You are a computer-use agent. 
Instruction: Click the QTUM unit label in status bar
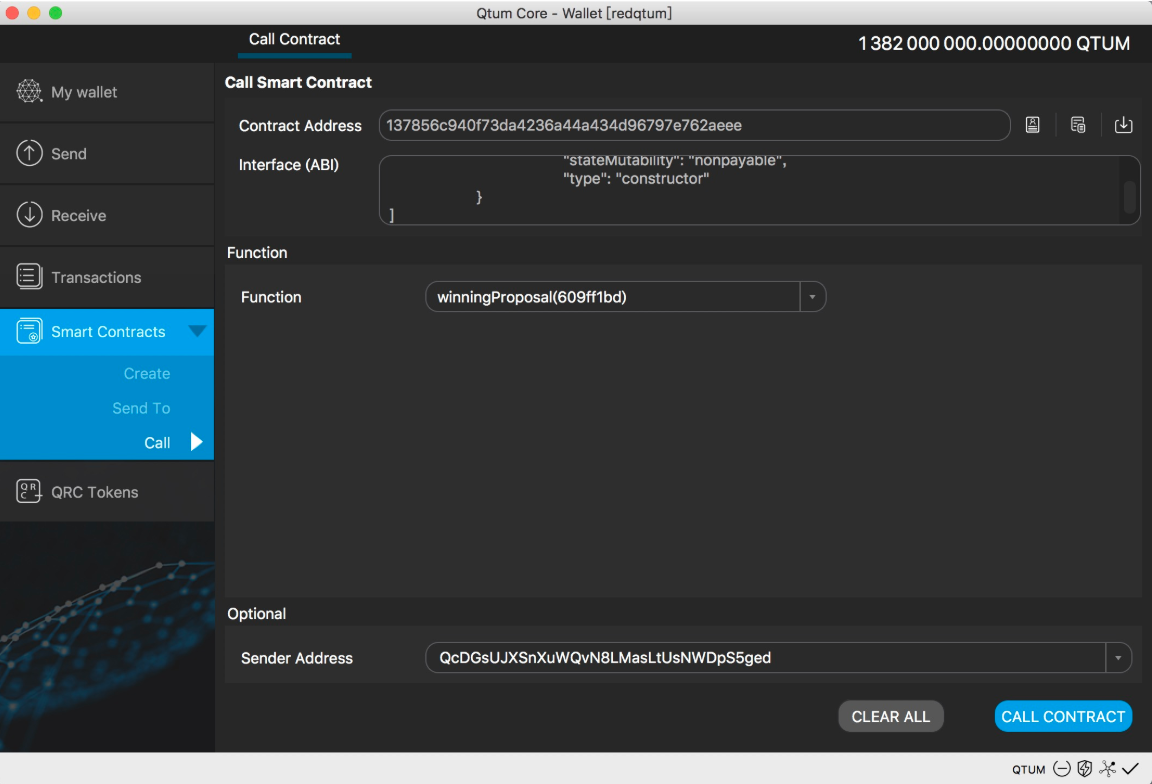click(x=1028, y=769)
